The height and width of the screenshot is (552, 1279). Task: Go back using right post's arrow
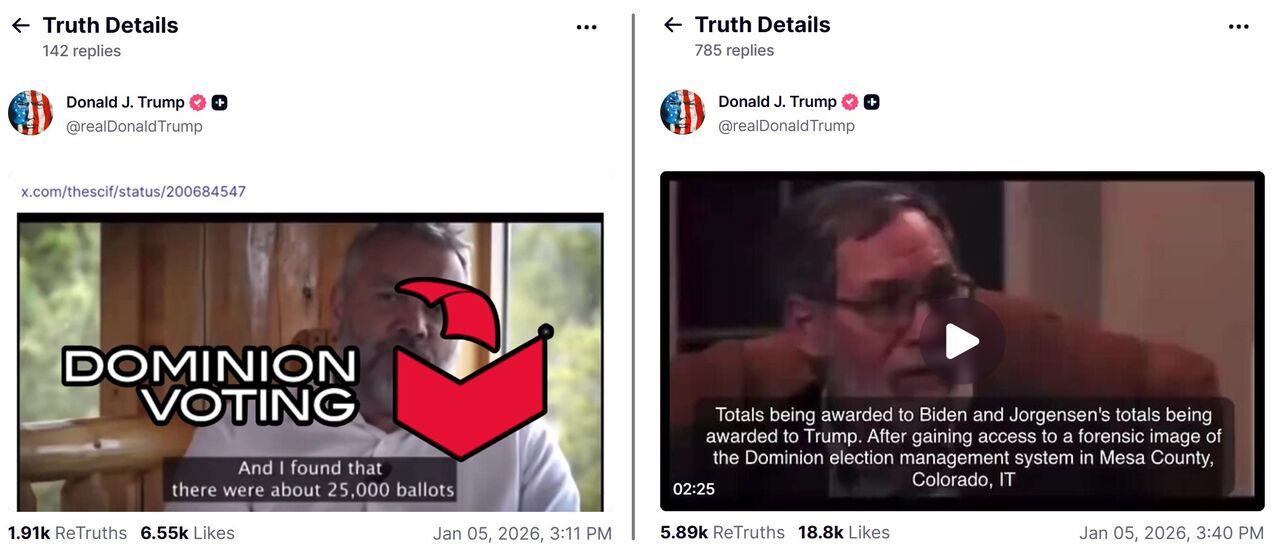click(x=673, y=26)
